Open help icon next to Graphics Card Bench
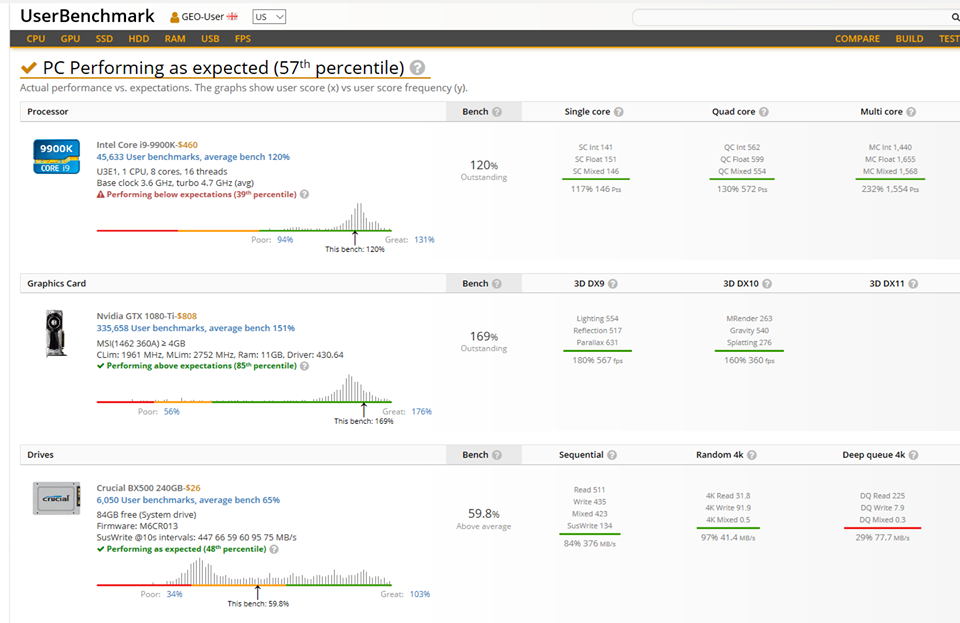 coord(497,284)
